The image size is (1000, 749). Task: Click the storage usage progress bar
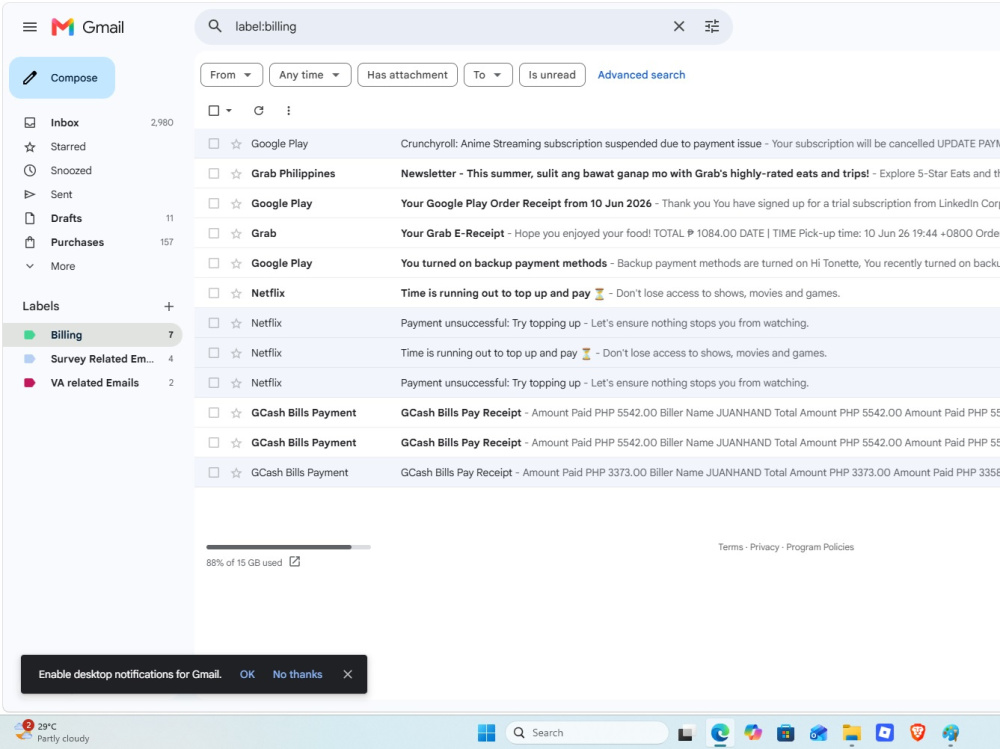[288, 547]
